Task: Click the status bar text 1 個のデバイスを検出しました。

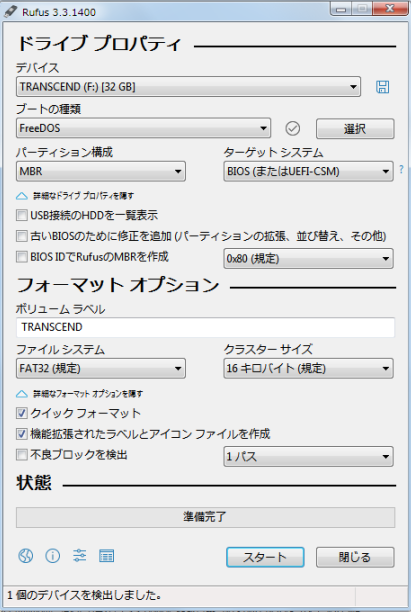Action: [84, 595]
